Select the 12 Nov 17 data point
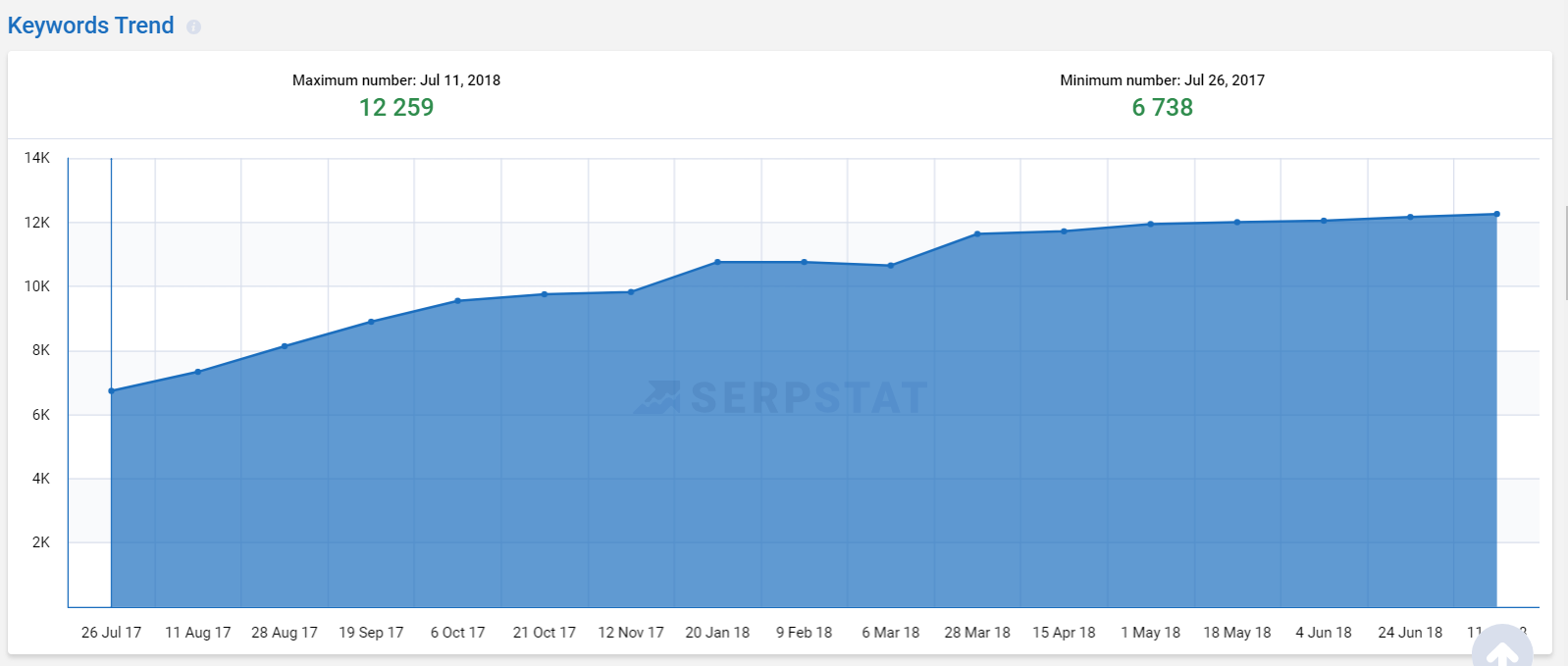Image resolution: width=1568 pixels, height=666 pixels. (631, 292)
